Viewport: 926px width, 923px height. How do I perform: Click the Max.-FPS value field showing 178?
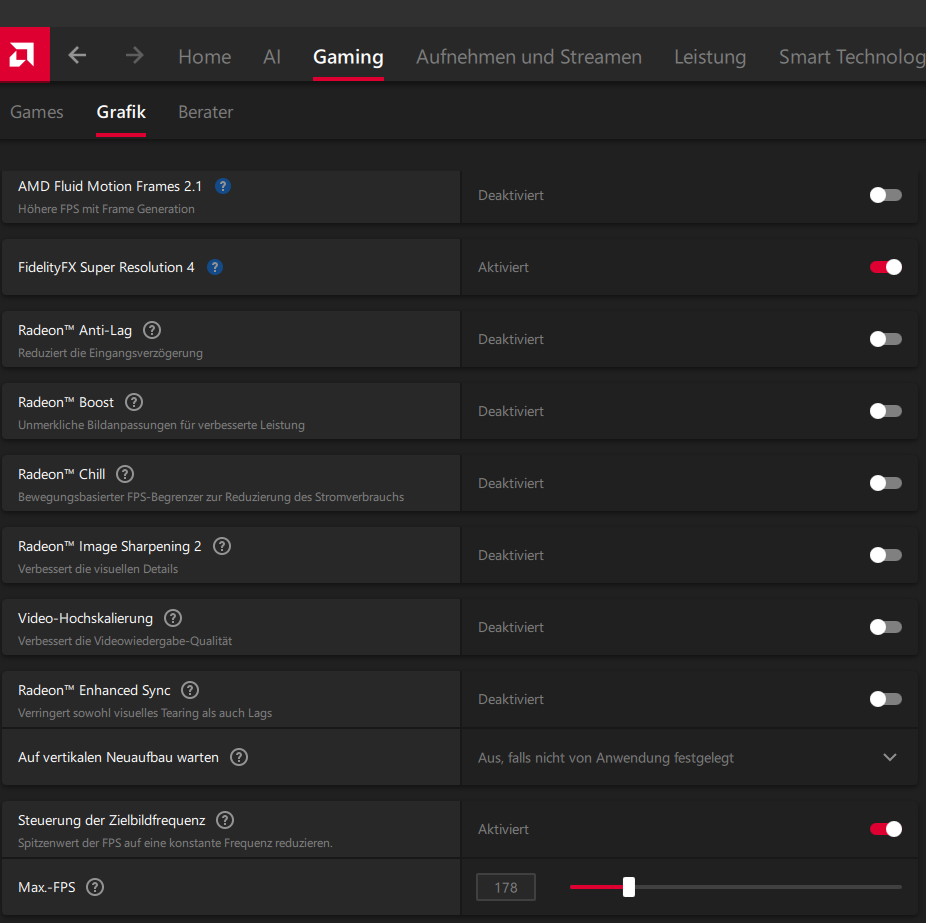pos(506,887)
